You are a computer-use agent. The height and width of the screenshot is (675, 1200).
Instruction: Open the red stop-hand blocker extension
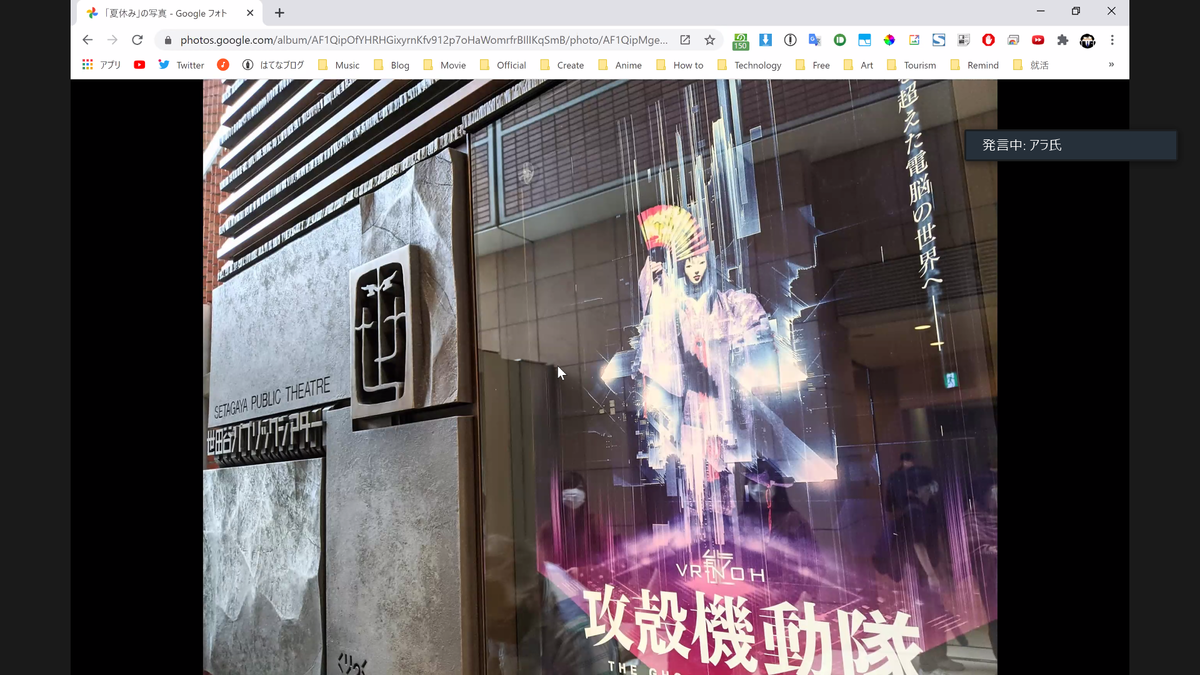[988, 40]
